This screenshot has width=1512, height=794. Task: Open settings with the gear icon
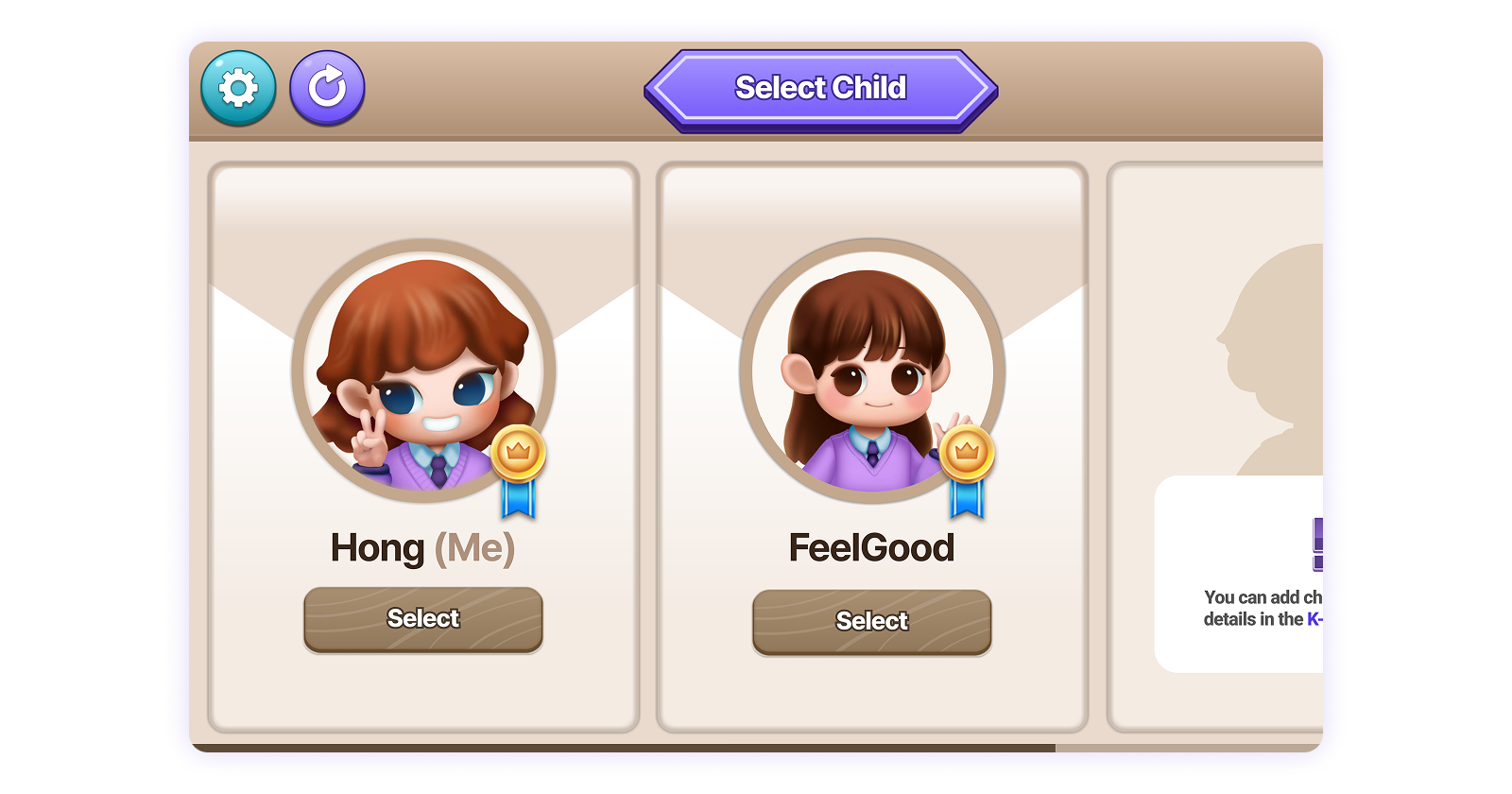(238, 88)
